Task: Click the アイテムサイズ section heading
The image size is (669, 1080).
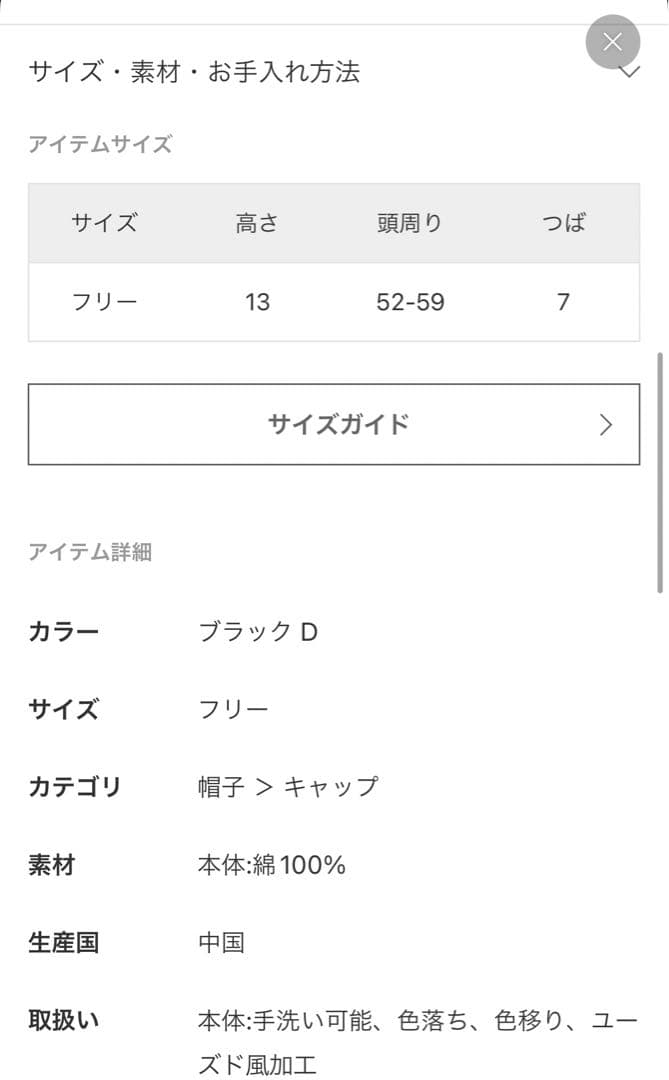Action: (x=101, y=144)
